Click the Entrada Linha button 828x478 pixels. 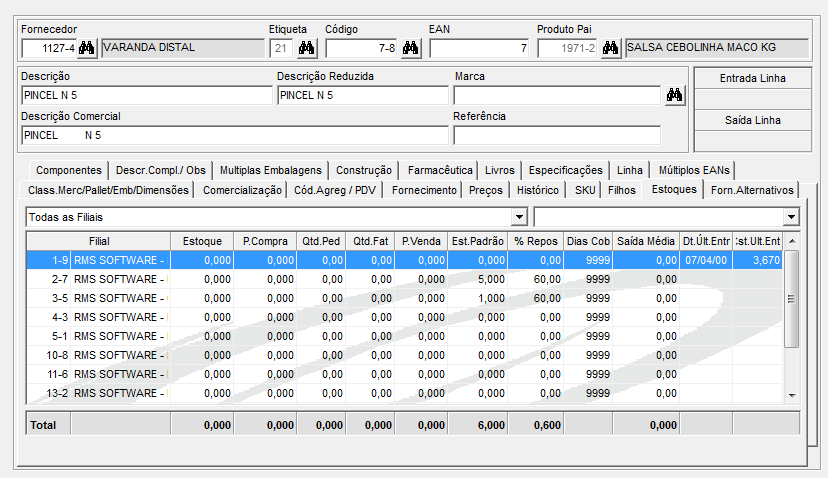coord(752,78)
